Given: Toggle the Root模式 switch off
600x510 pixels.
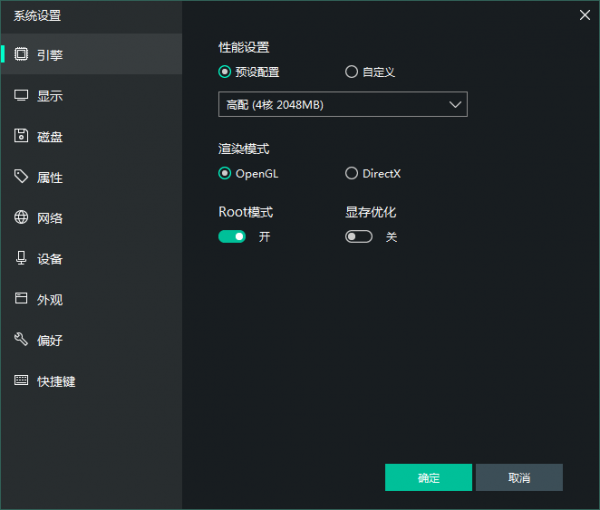Looking at the screenshot, I should pos(232,236).
